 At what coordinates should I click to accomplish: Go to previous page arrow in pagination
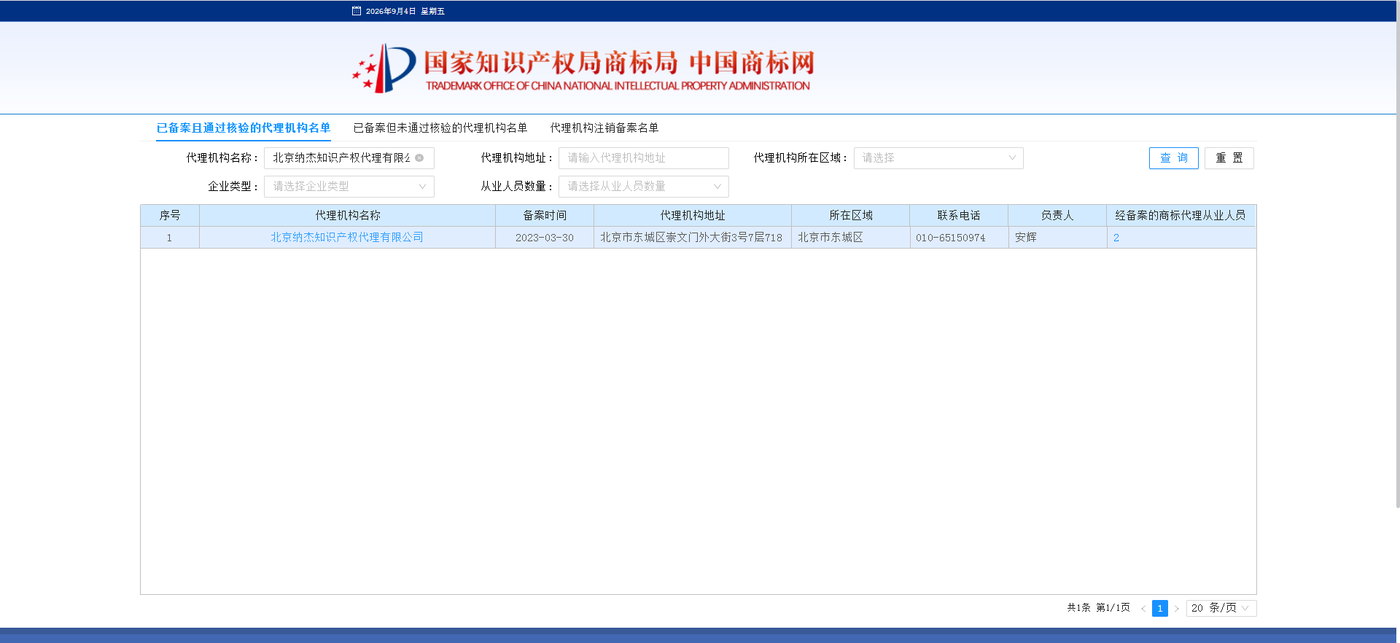click(x=1143, y=608)
